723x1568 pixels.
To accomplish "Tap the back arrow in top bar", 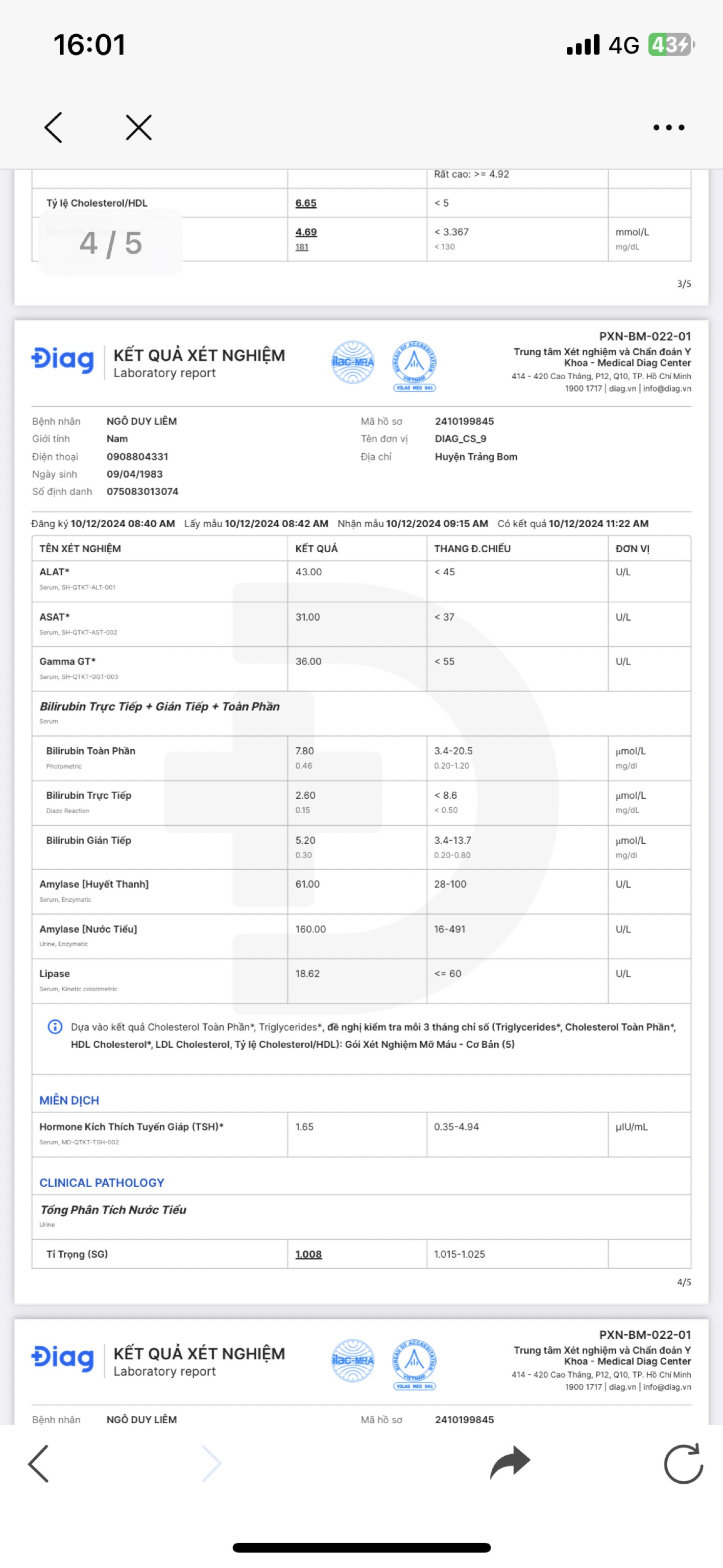I will [x=54, y=128].
